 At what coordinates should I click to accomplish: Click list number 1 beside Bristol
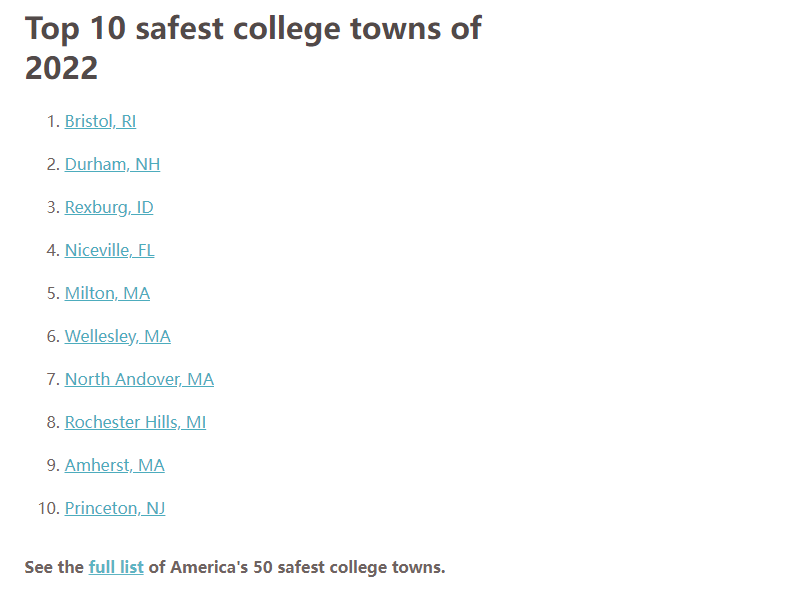(53, 122)
